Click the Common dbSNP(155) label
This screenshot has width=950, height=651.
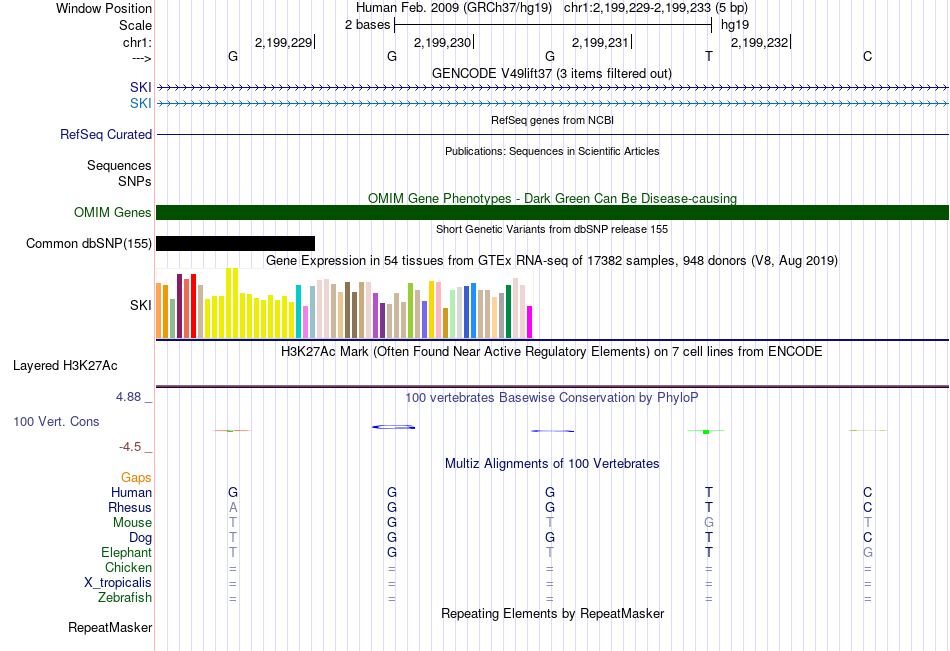coord(89,244)
